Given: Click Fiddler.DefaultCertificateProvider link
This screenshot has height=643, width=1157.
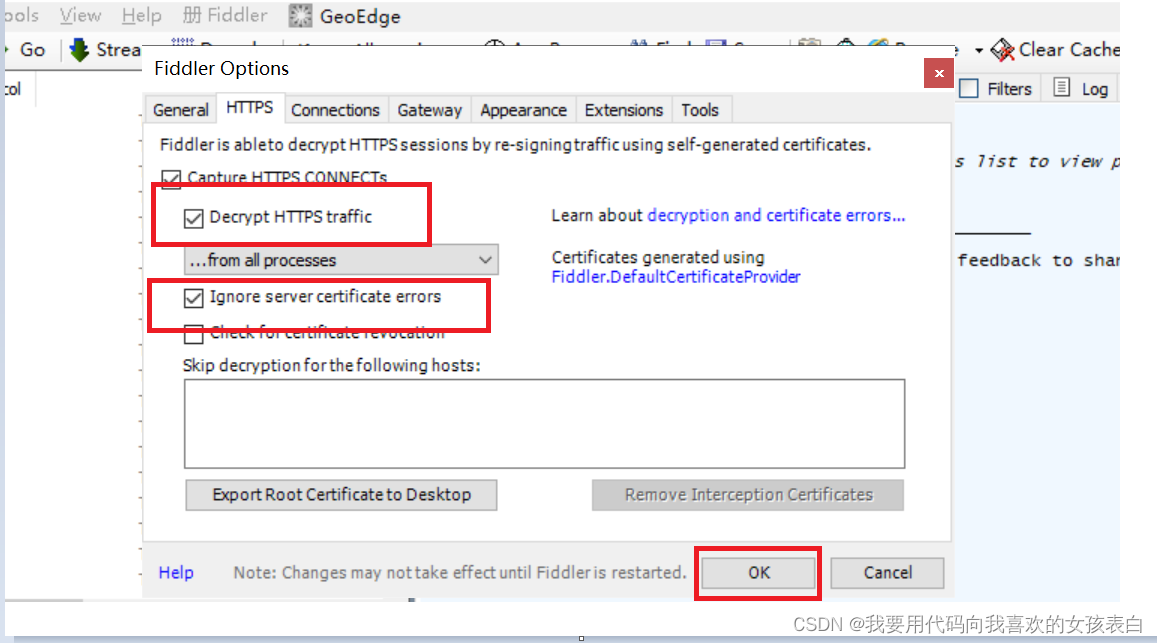Looking at the screenshot, I should (x=676, y=277).
